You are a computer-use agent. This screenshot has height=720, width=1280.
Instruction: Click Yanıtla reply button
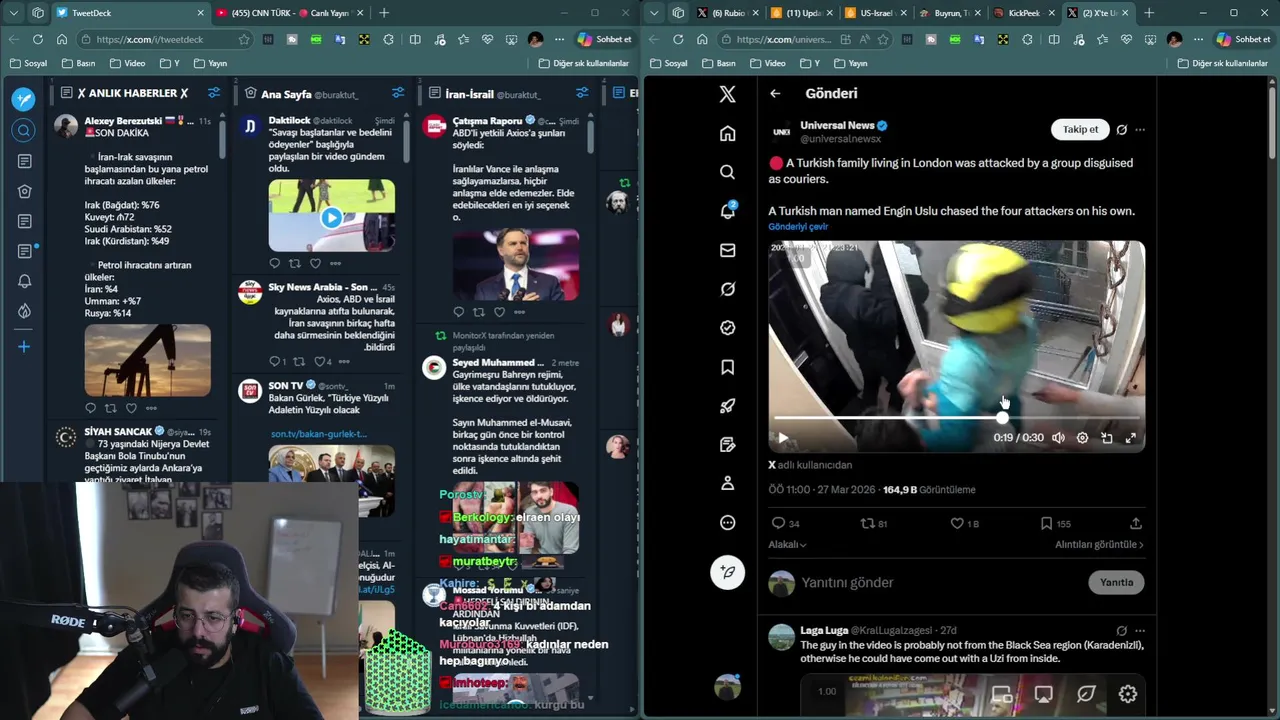coord(1116,582)
